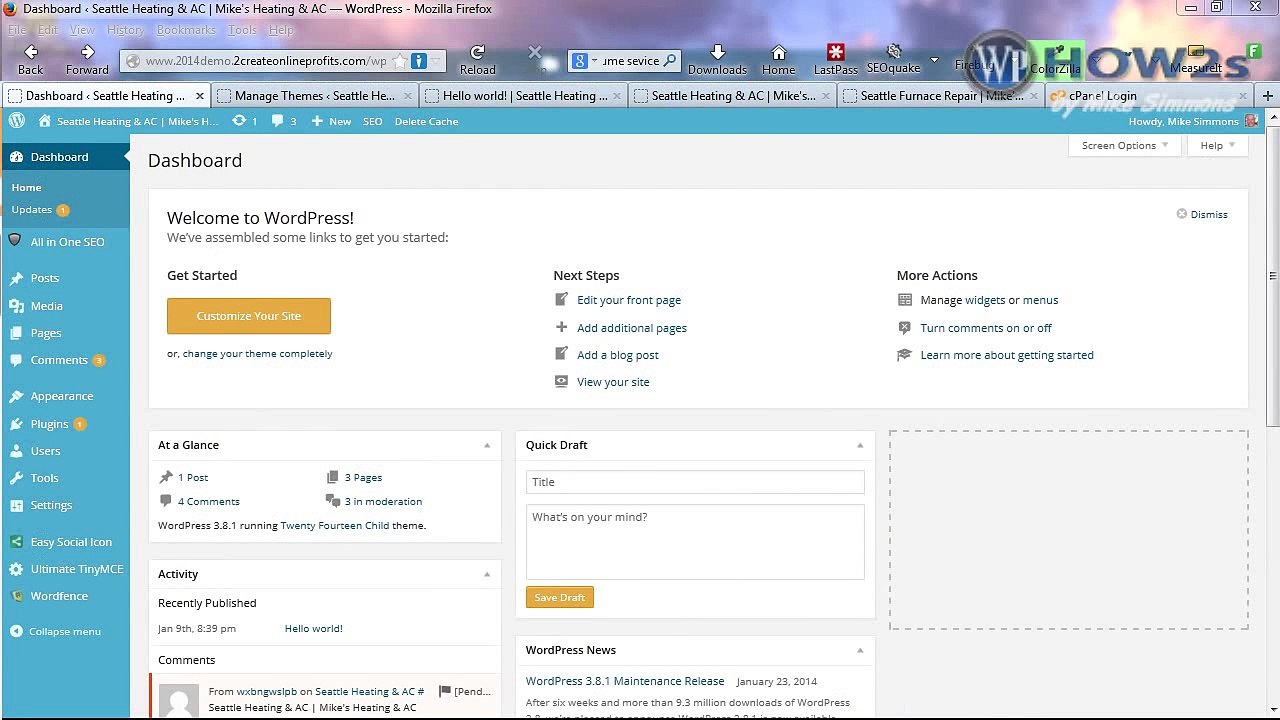The image size is (1280, 720).
Task: Open Twenty Fourteen Child theme link
Action: pyautogui.click(x=335, y=526)
